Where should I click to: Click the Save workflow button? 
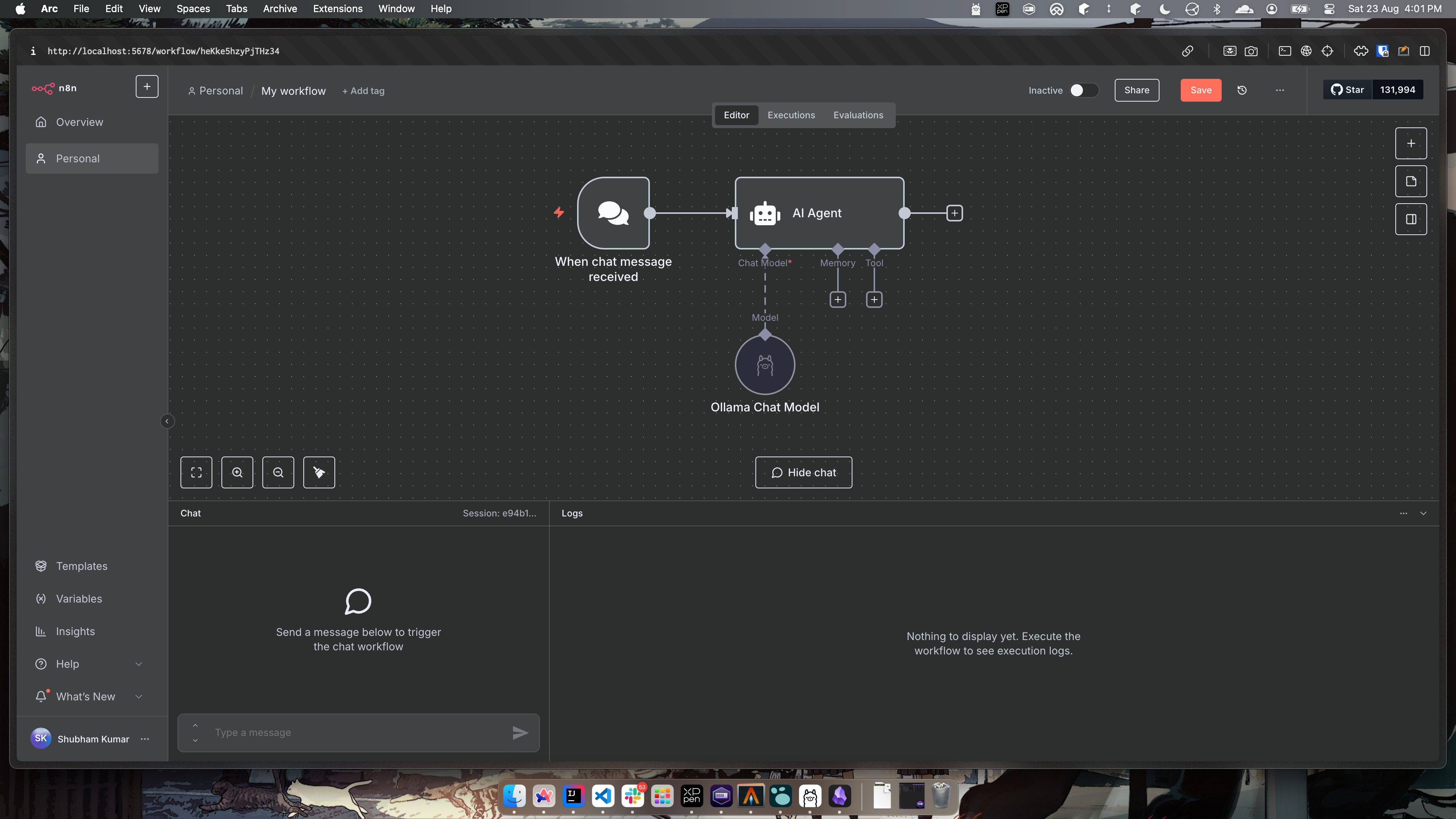1200,90
